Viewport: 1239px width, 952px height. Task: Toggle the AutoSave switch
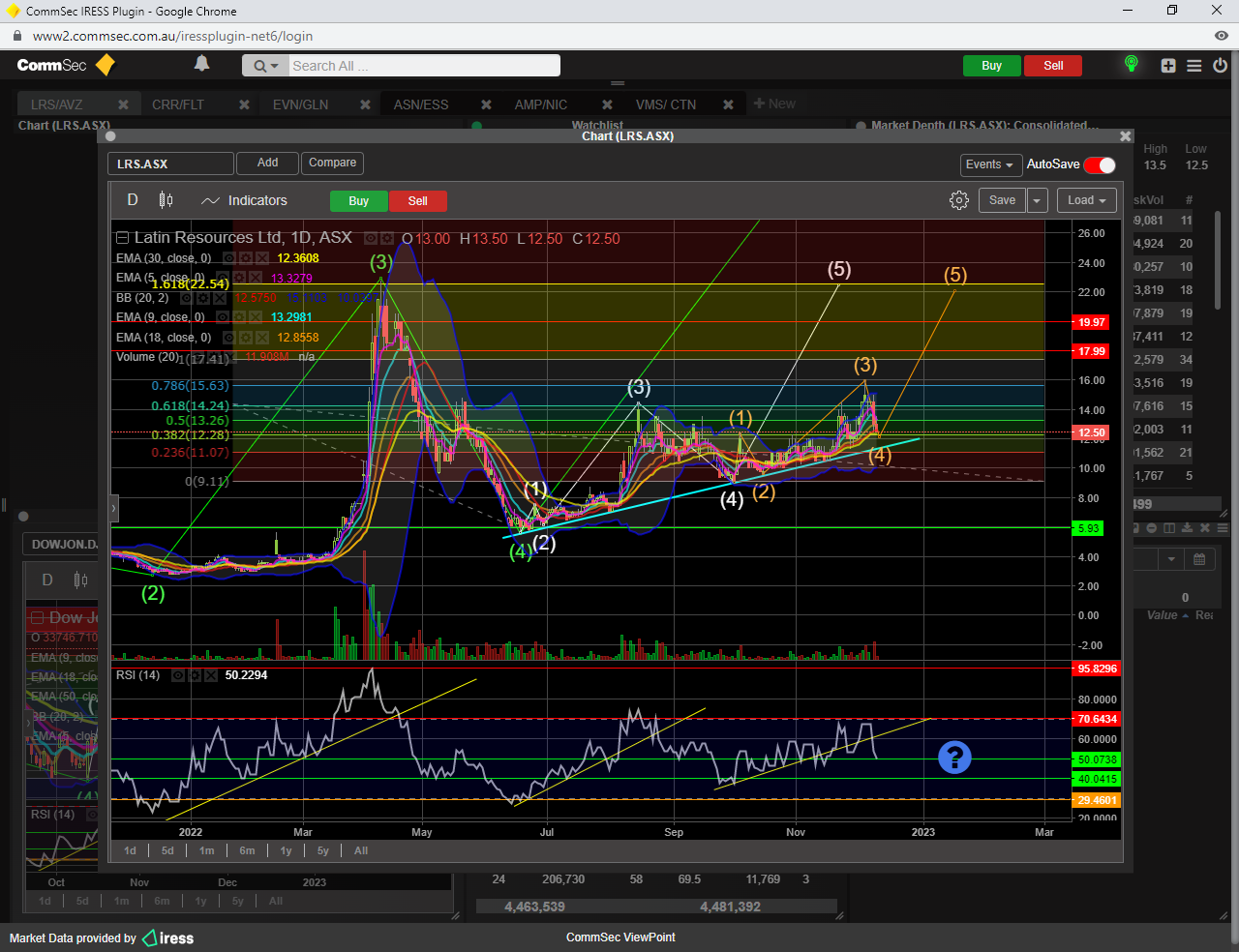click(x=1100, y=164)
